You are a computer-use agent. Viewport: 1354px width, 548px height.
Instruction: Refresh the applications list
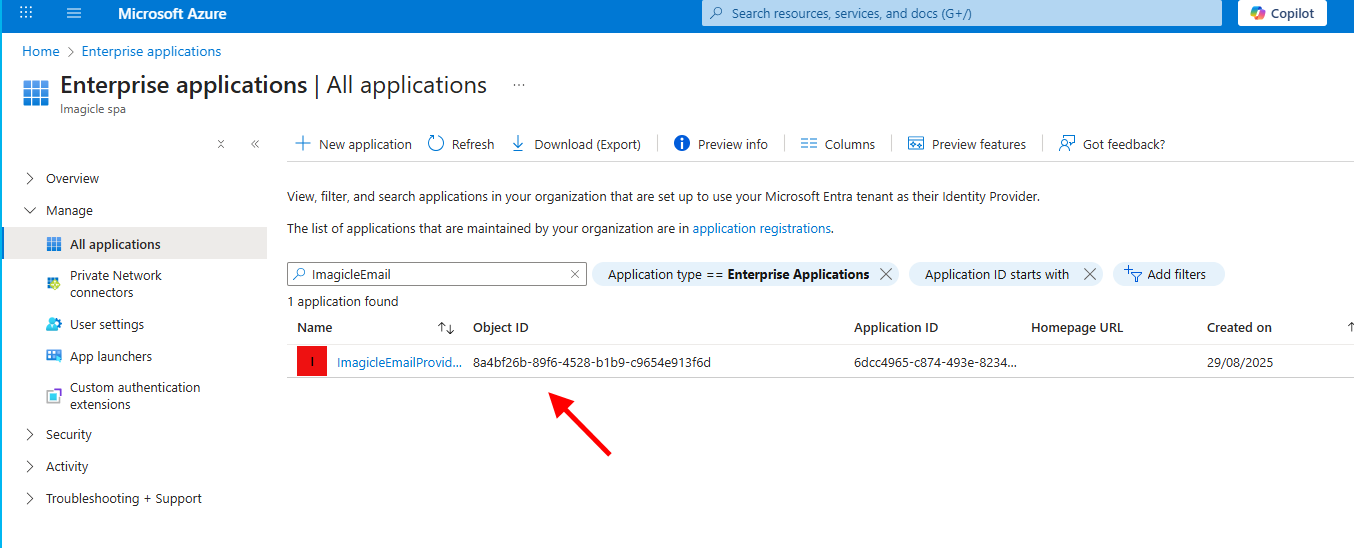(461, 144)
